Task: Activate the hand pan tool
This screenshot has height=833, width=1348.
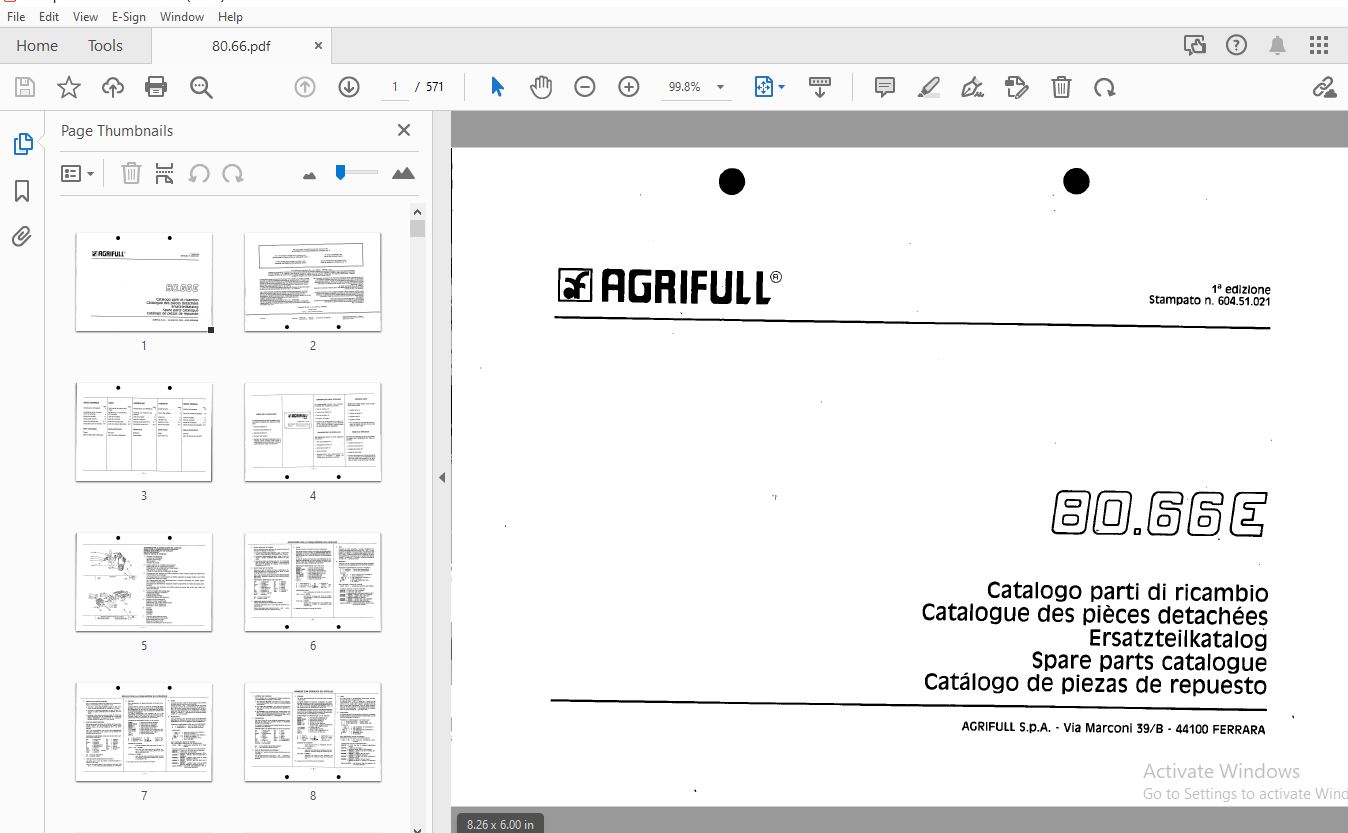Action: (541, 87)
